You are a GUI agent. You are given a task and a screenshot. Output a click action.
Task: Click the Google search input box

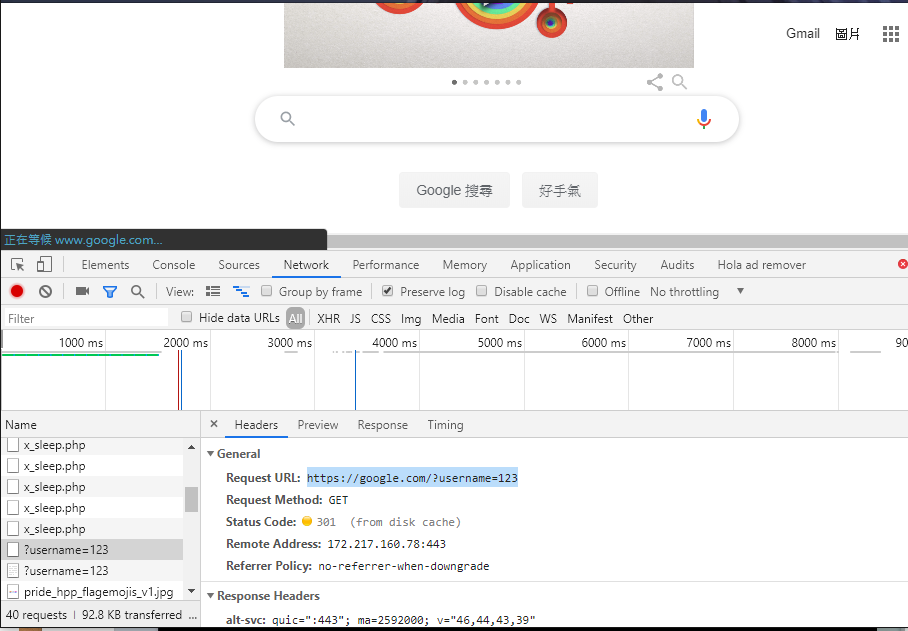496,119
